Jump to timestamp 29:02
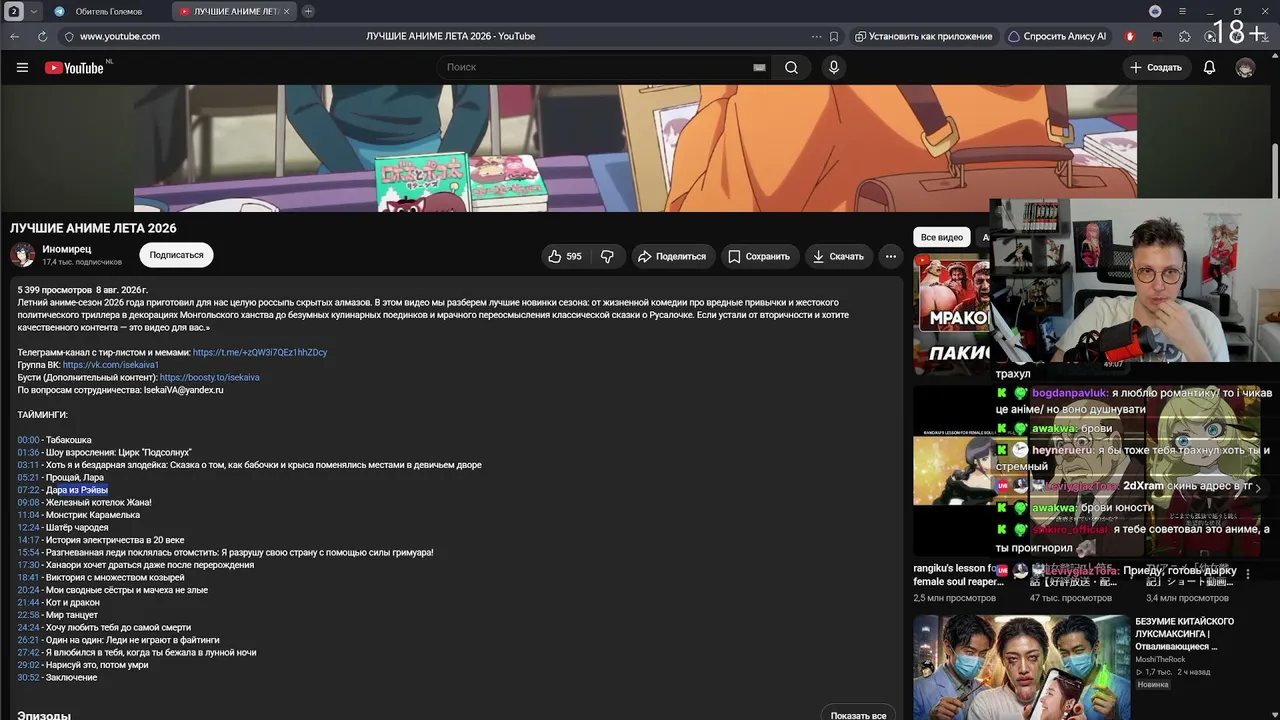The height and width of the screenshot is (720, 1280). [x=28, y=665]
